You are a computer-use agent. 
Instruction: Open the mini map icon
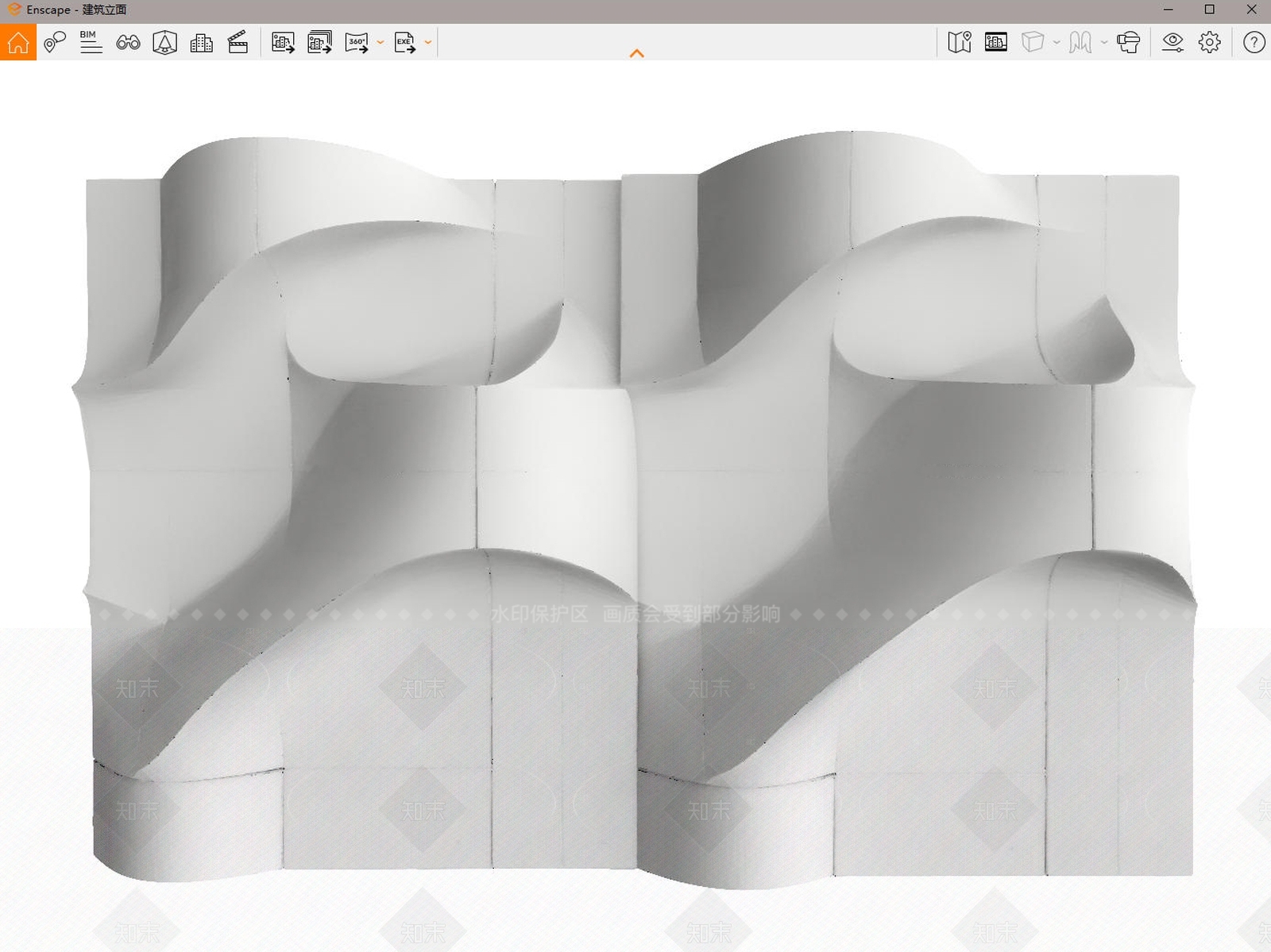coord(959,42)
